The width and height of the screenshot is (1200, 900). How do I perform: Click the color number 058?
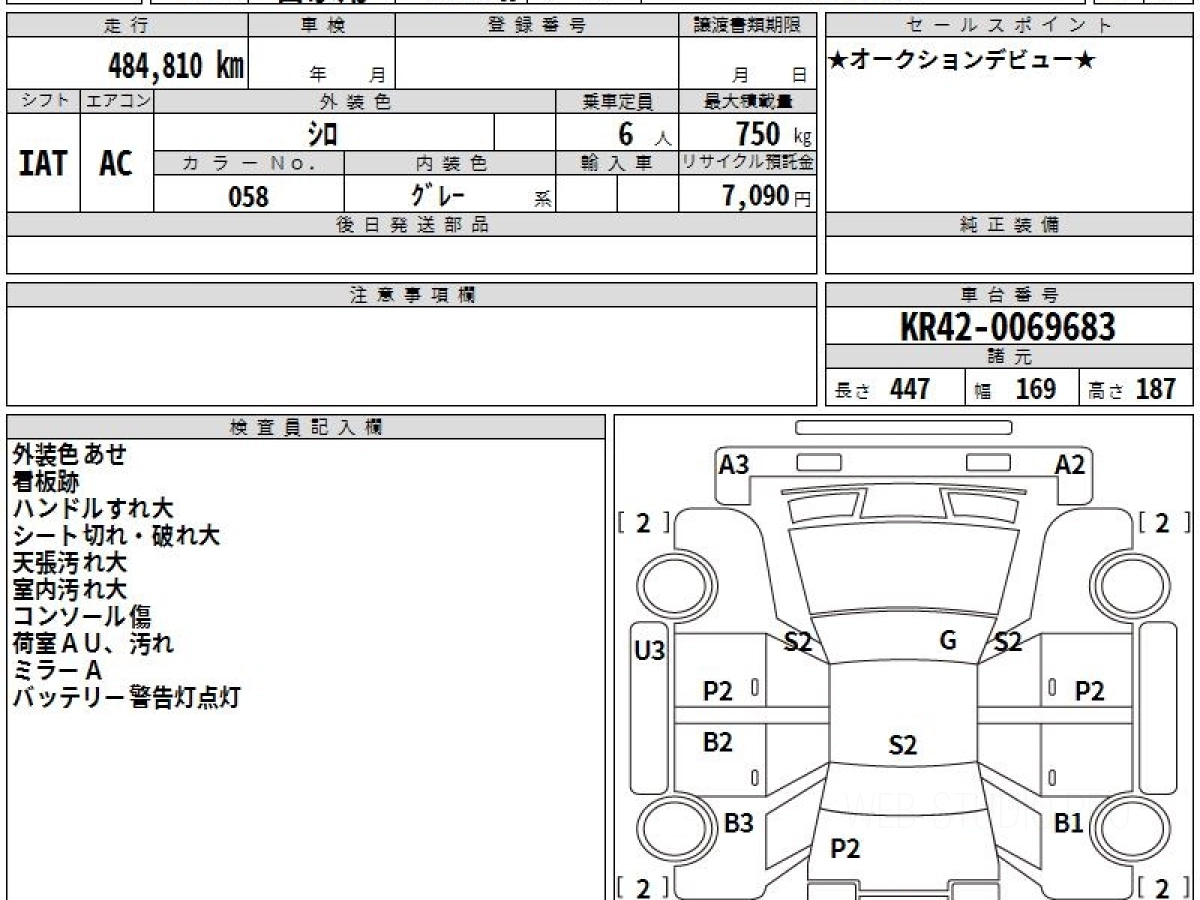pos(248,196)
